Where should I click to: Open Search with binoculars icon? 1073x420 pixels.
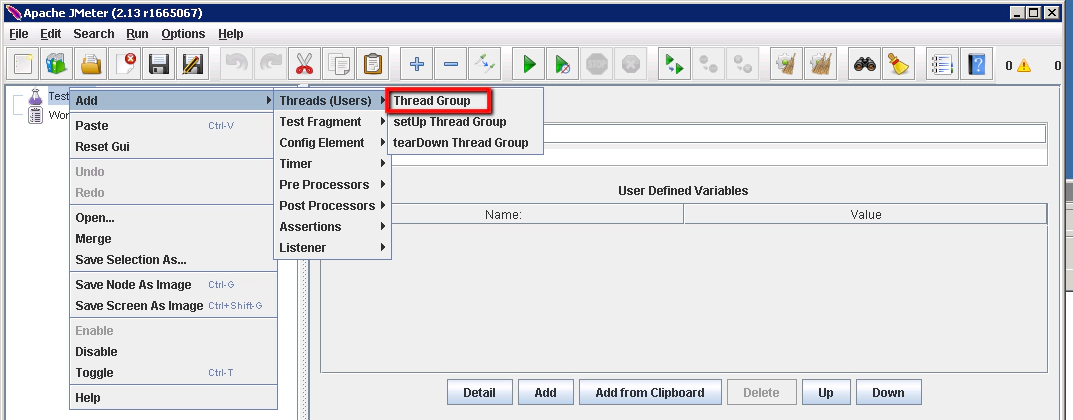pos(865,64)
